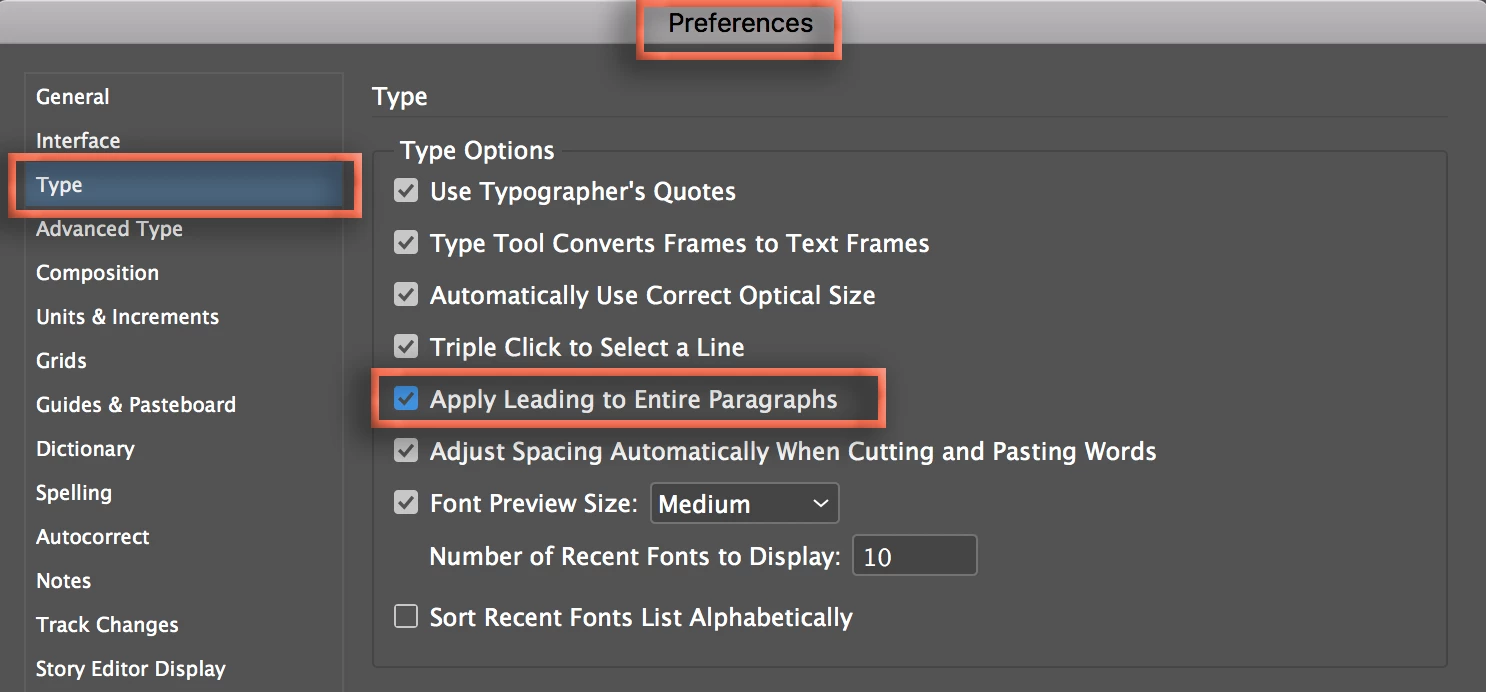Image resolution: width=1486 pixels, height=692 pixels.
Task: Select Interface in the sidebar
Action: (78, 141)
